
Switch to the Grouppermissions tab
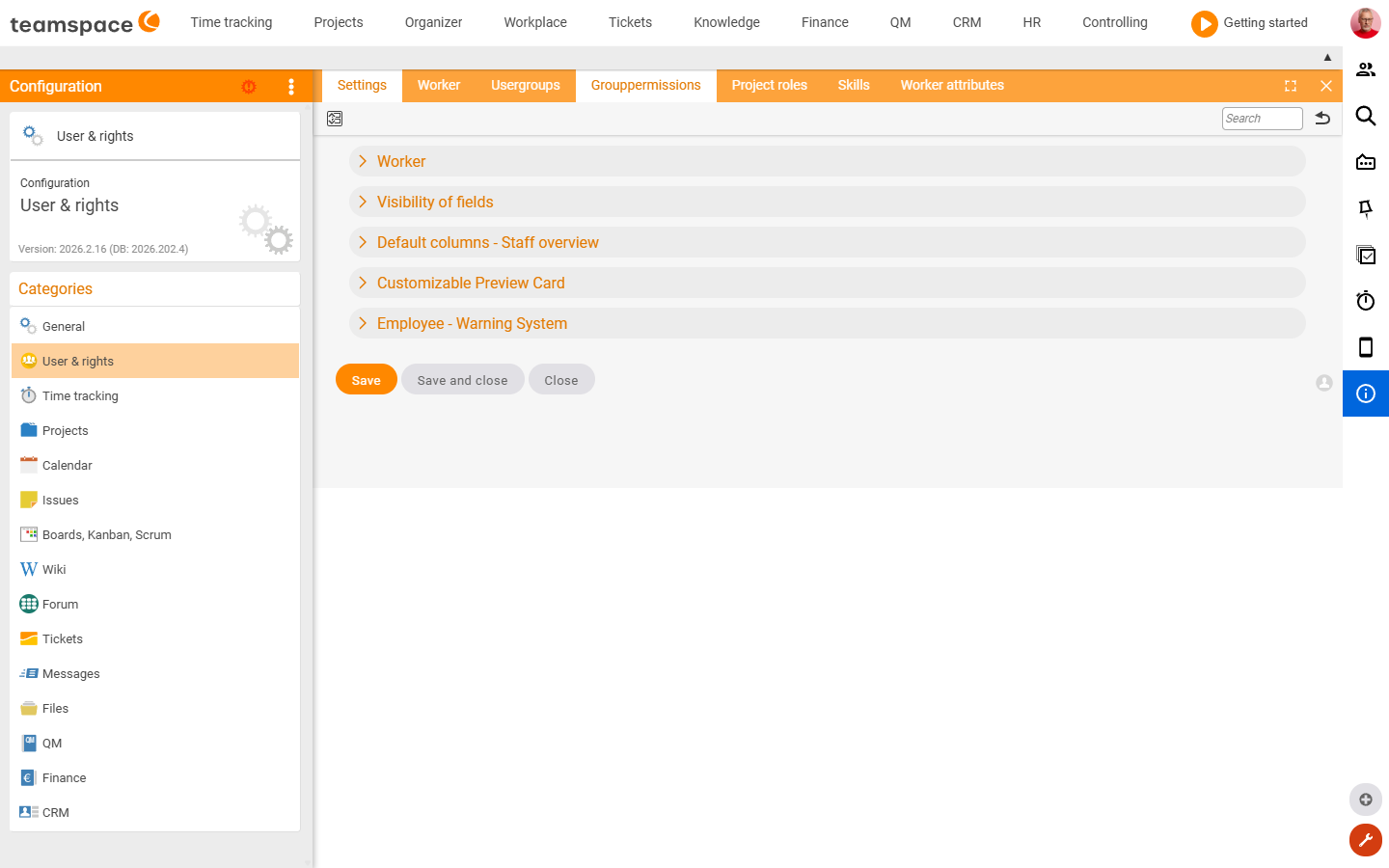646,86
